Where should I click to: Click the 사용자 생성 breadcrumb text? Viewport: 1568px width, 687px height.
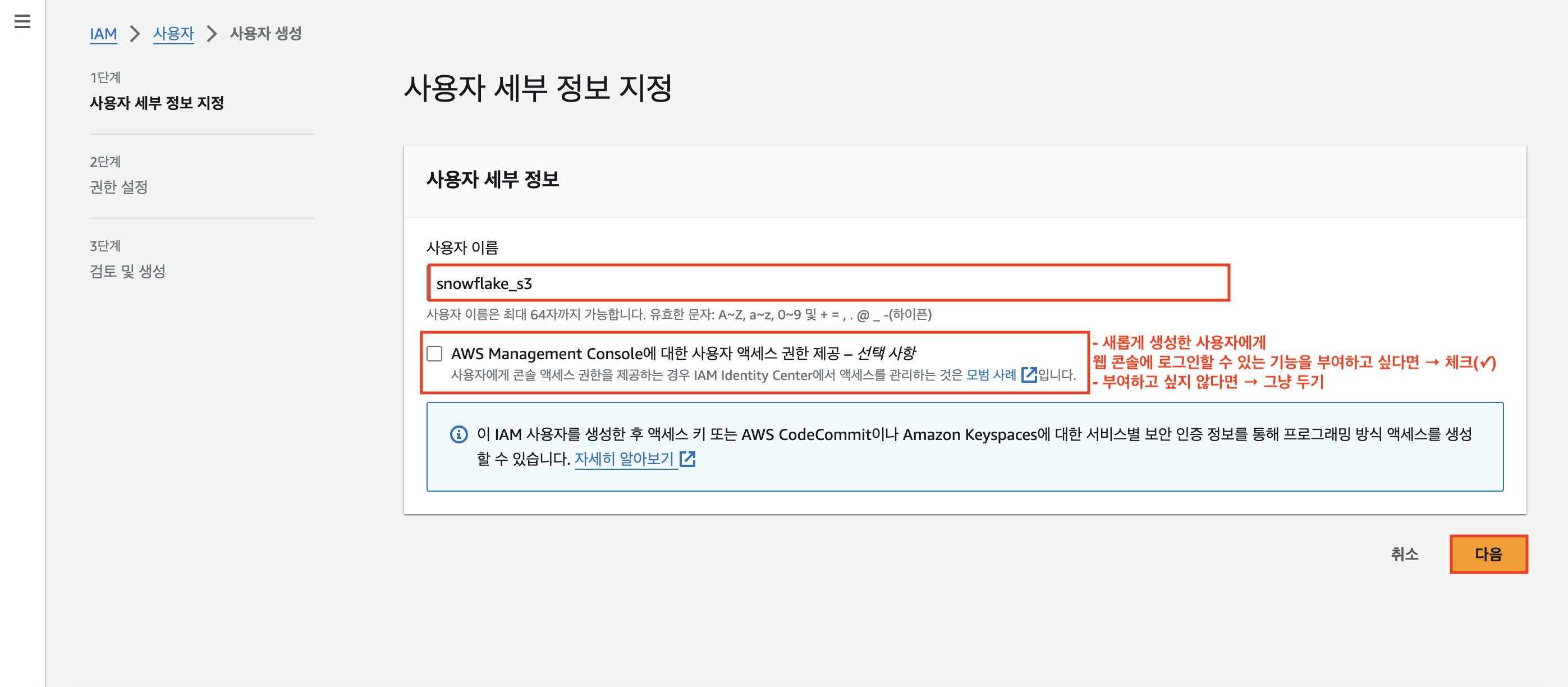point(265,34)
